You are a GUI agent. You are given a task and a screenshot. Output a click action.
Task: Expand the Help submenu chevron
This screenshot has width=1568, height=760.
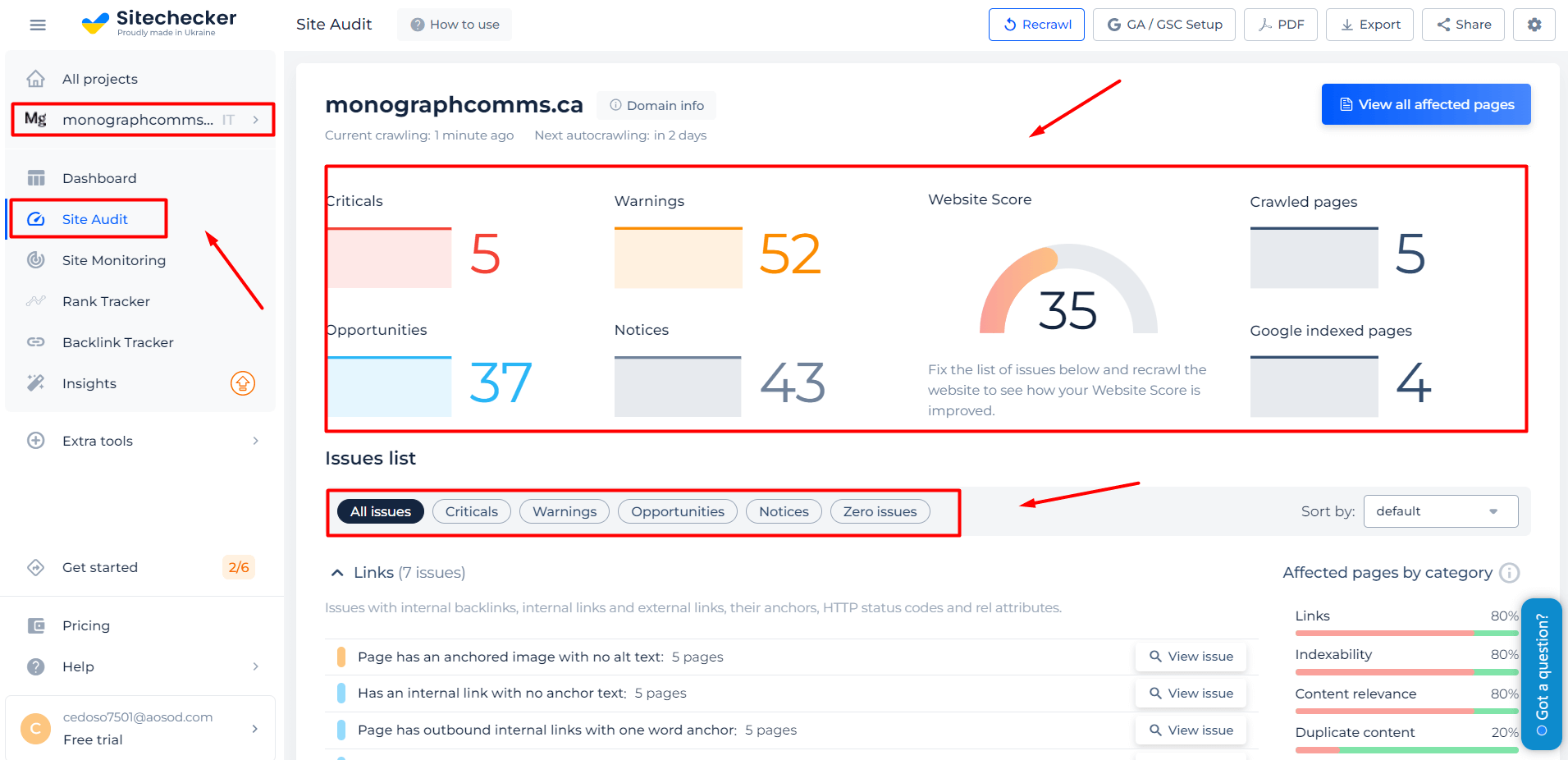[x=256, y=666]
